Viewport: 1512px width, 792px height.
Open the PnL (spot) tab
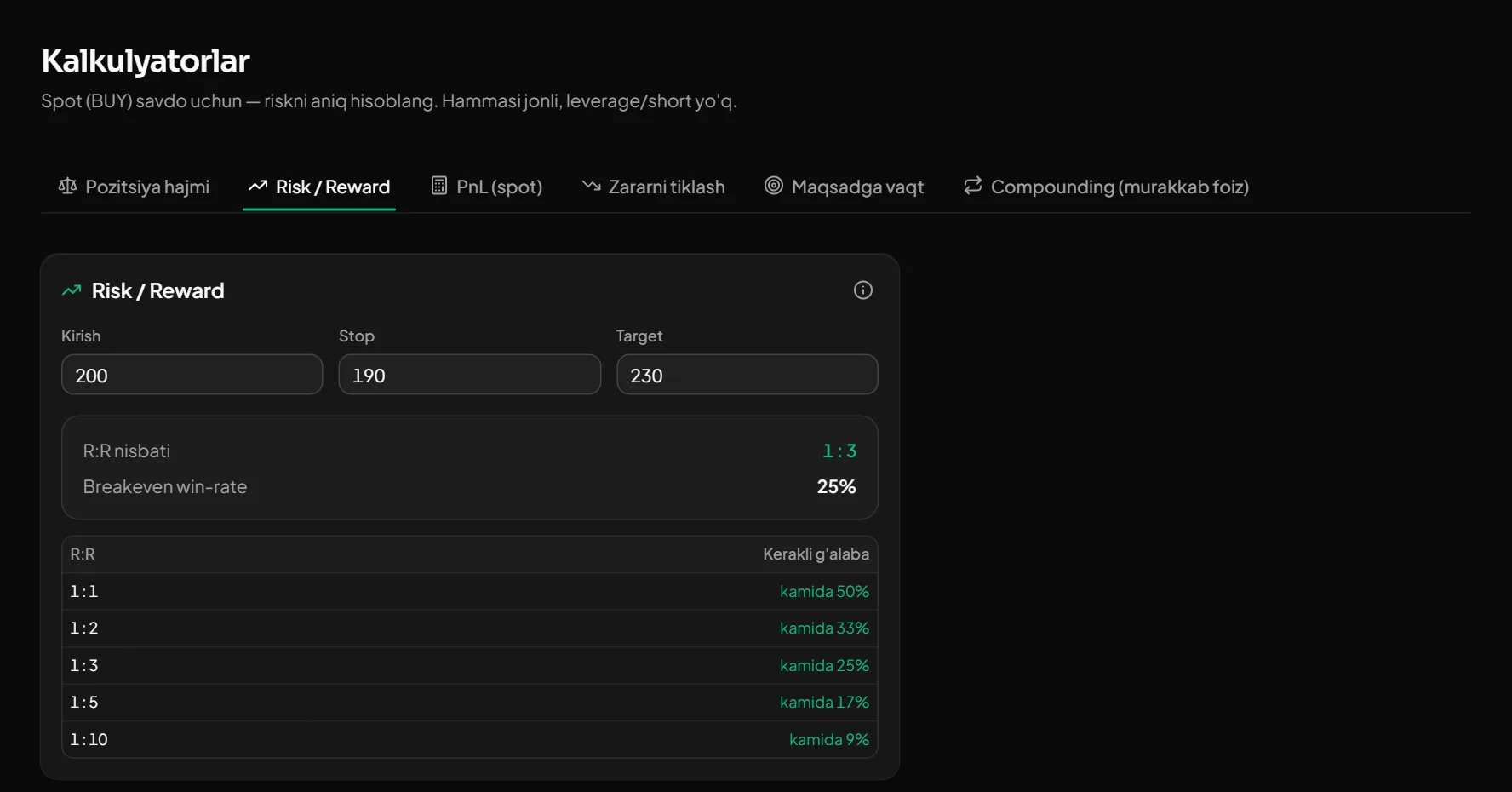pyautogui.click(x=486, y=187)
